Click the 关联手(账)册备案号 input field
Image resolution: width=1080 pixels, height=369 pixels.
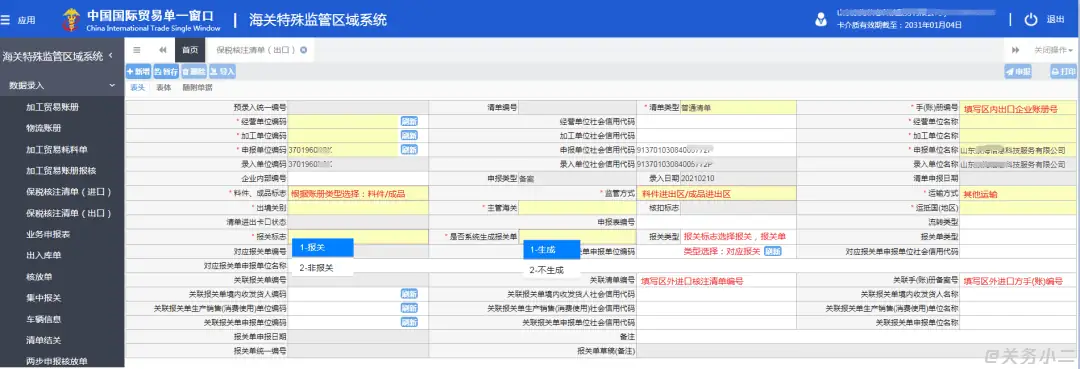click(1019, 280)
